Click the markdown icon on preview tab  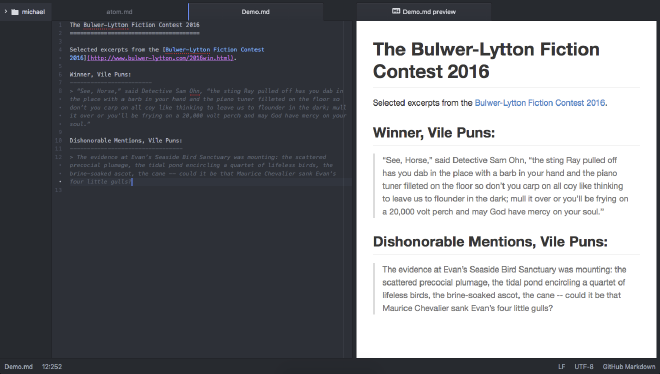tap(396, 11)
